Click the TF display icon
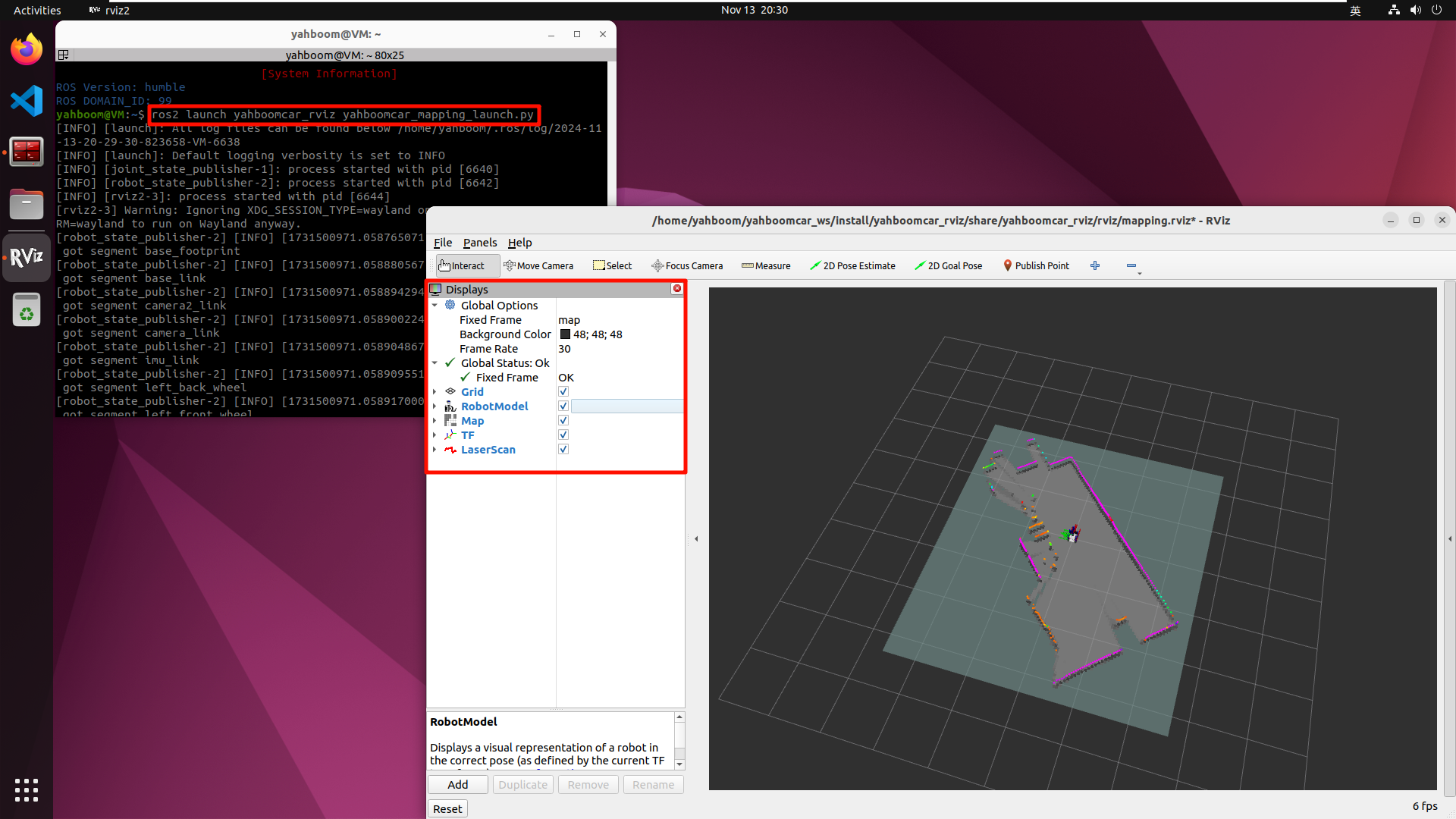Viewport: 1456px width, 819px height. (450, 435)
